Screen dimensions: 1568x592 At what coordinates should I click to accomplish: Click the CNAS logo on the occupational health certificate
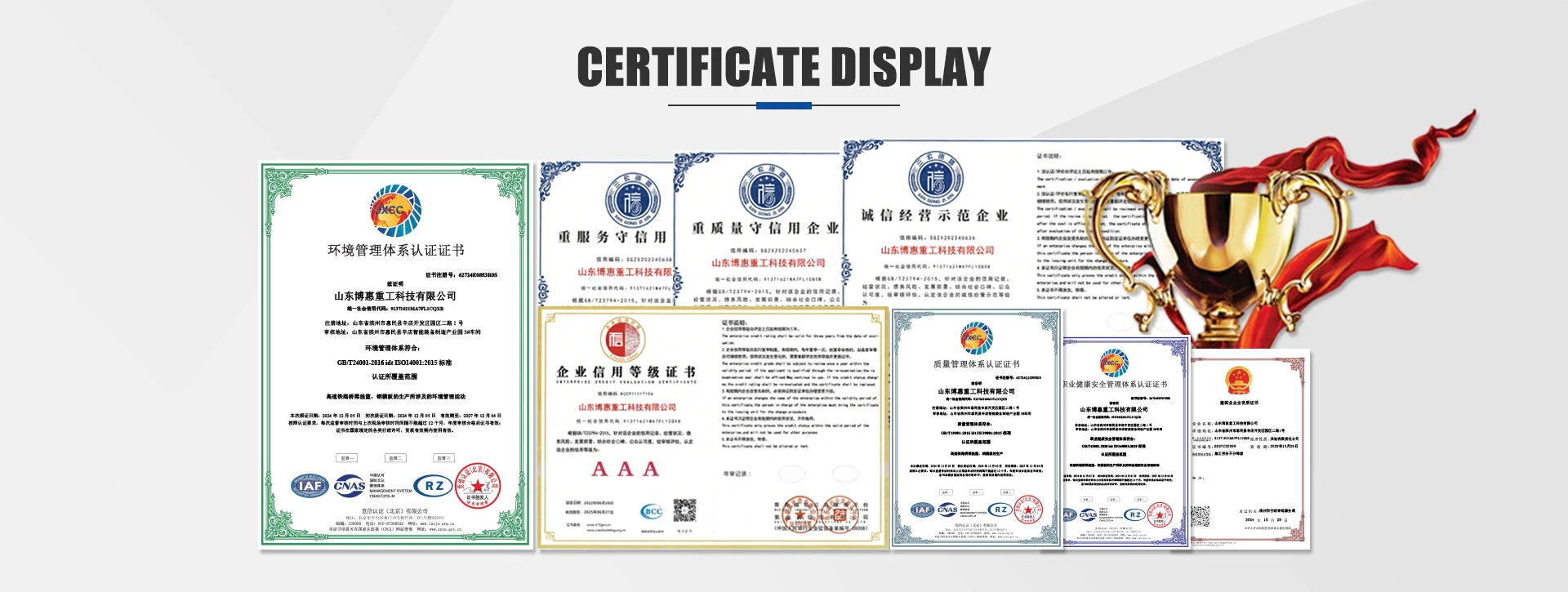[1089, 514]
